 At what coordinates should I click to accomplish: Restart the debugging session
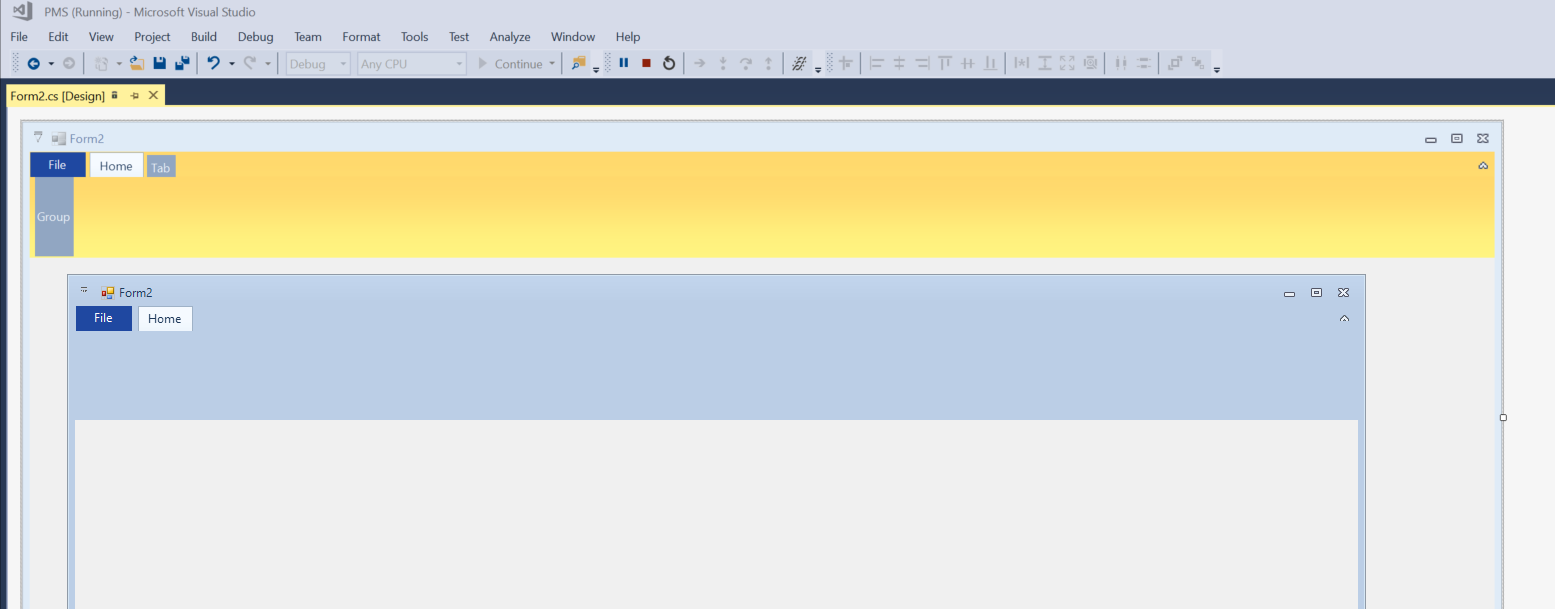click(x=669, y=63)
